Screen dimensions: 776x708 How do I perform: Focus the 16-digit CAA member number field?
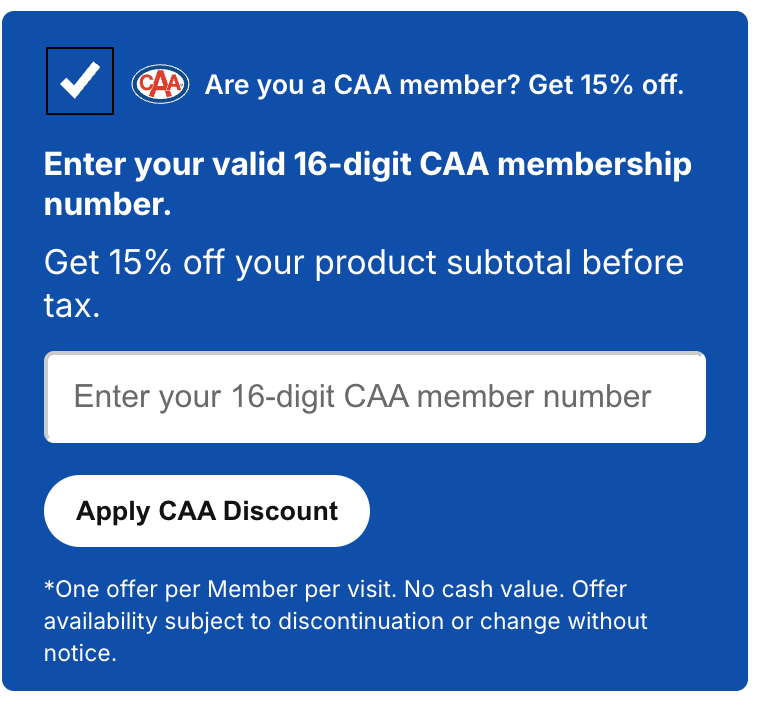(375, 397)
